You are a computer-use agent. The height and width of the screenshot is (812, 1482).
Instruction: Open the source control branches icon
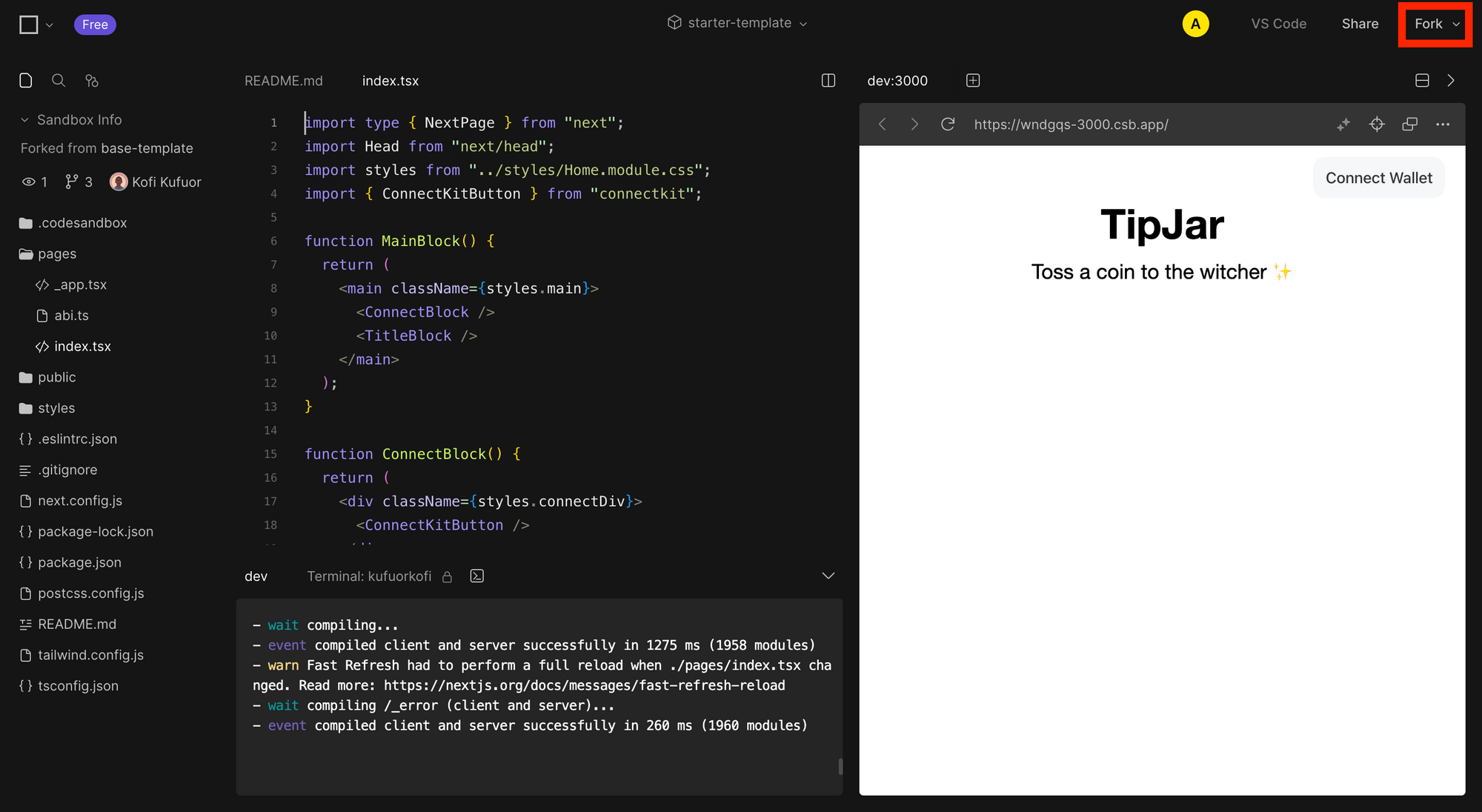pos(92,80)
